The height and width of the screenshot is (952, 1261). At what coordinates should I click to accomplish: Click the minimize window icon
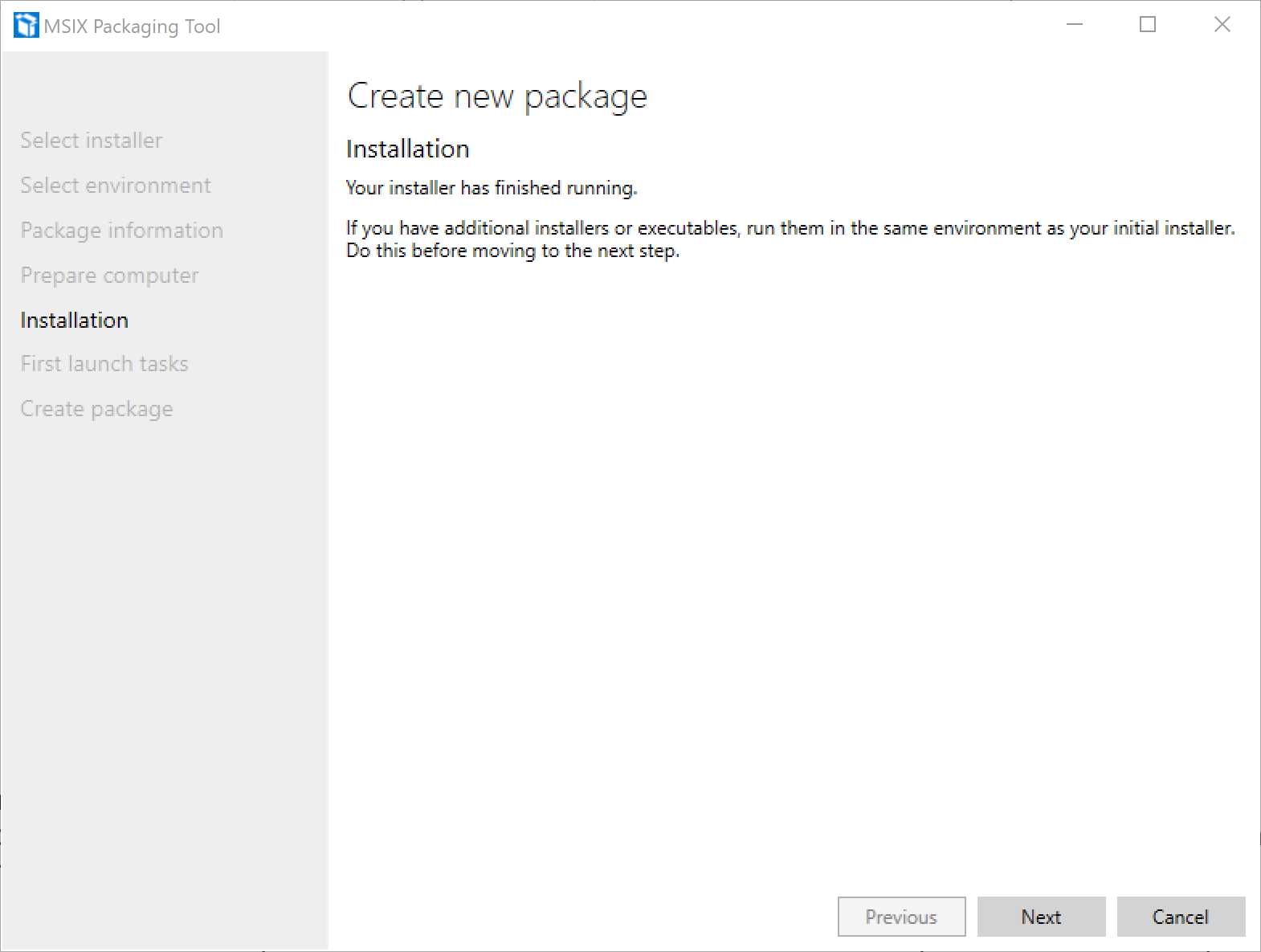click(1075, 25)
